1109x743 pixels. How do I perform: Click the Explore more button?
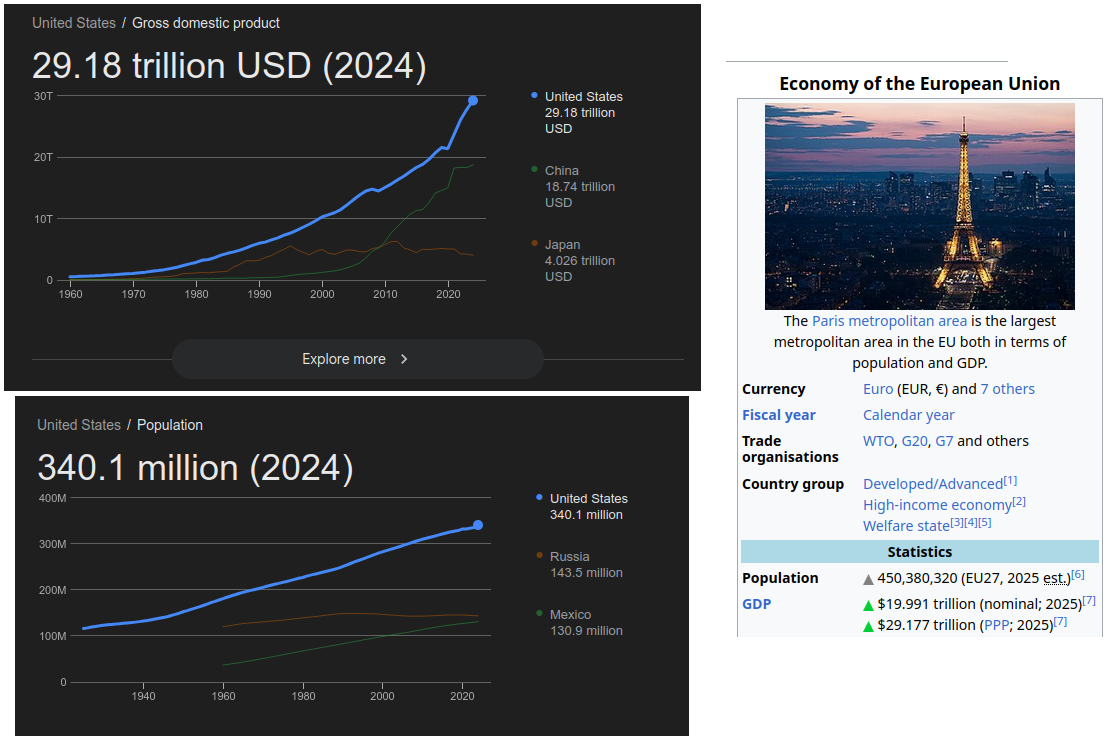(x=357, y=359)
